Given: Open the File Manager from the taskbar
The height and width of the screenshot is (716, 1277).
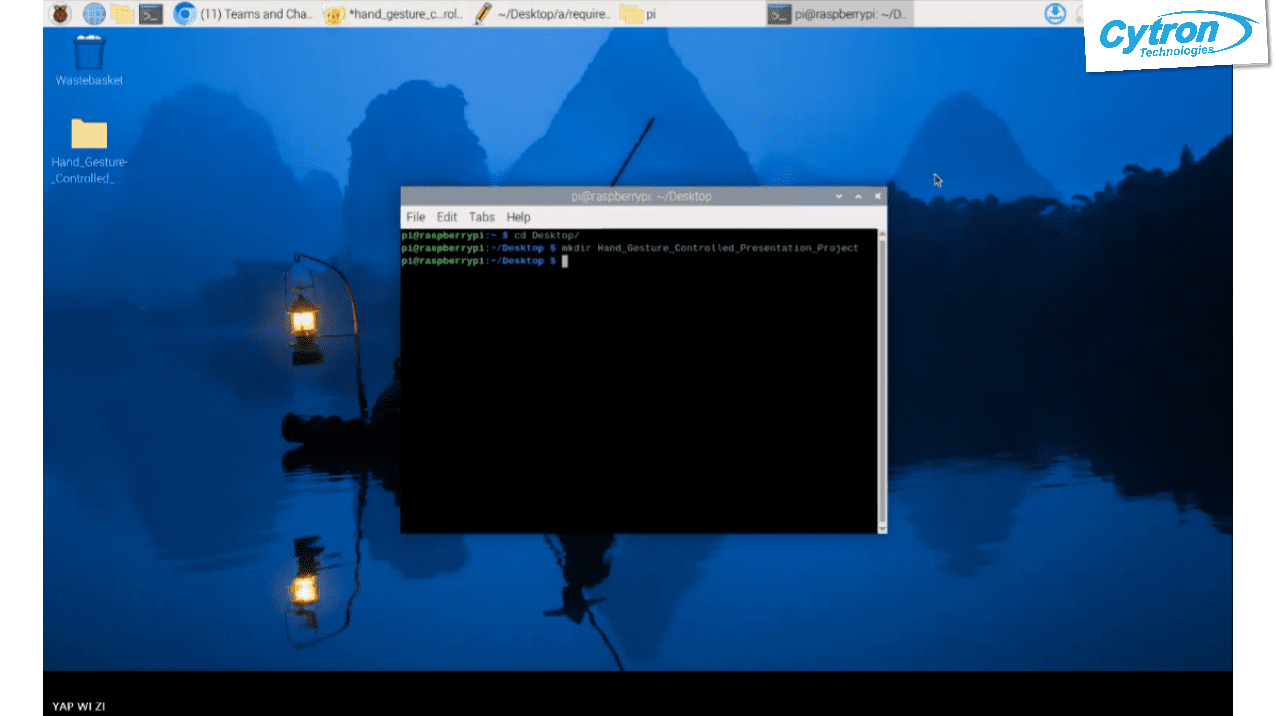Looking at the screenshot, I should [122, 13].
